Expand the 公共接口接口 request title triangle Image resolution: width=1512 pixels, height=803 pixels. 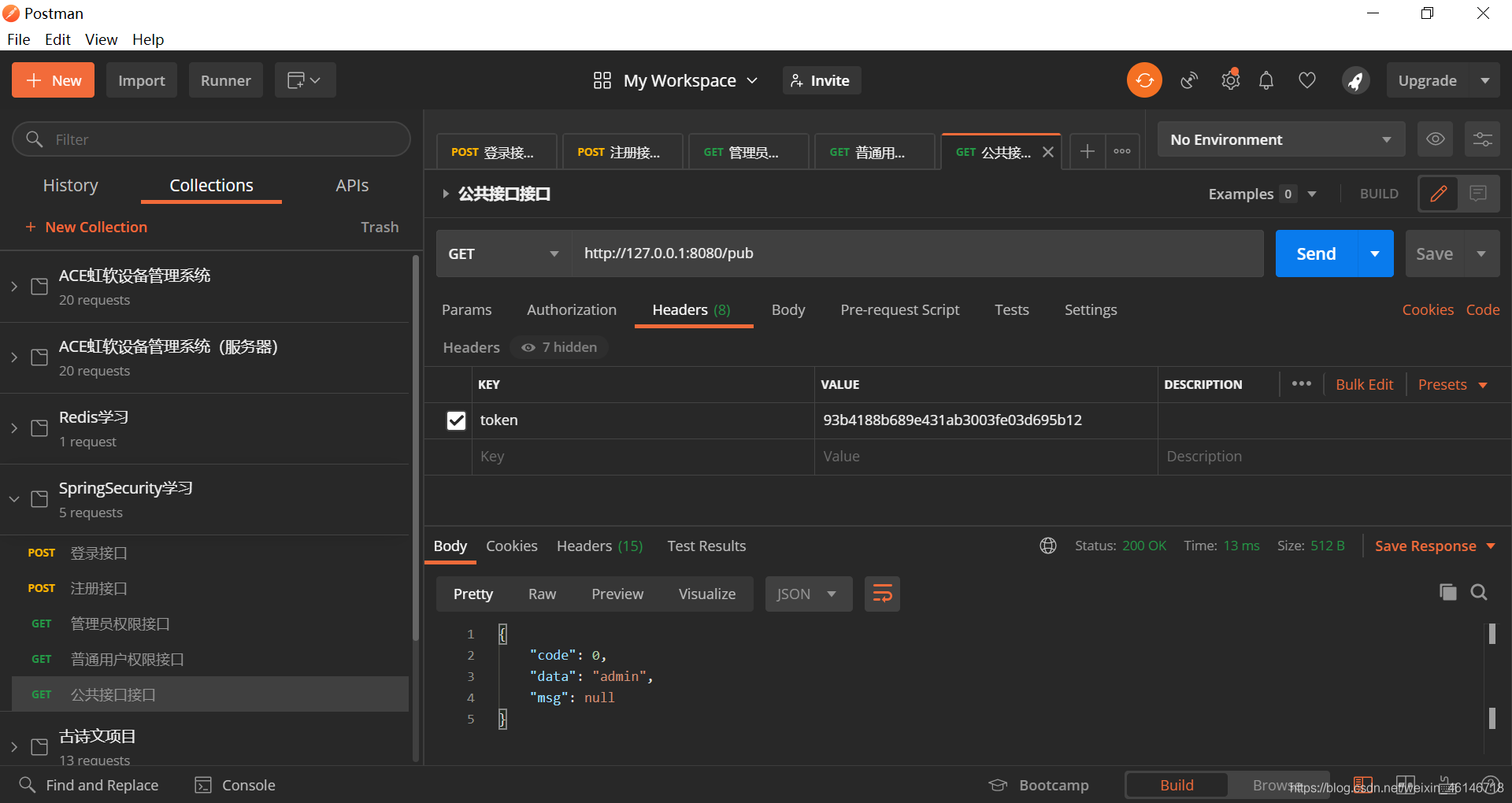[x=446, y=194]
